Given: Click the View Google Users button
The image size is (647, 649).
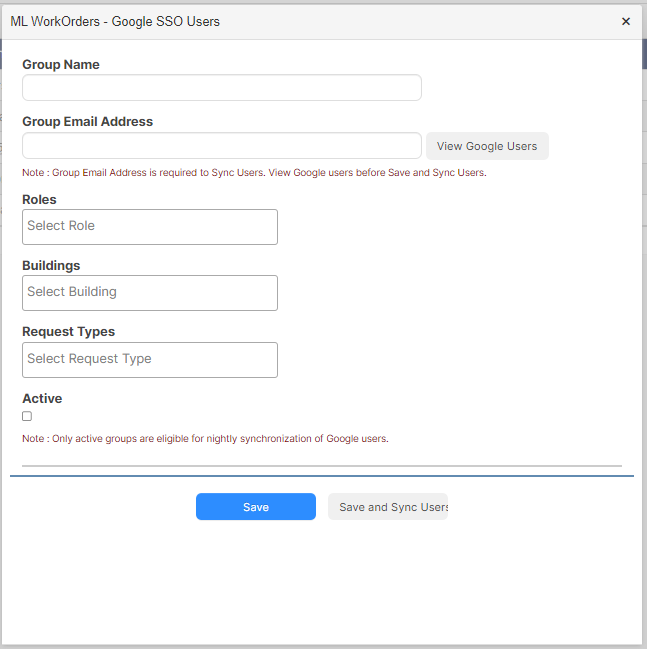Looking at the screenshot, I should click(x=487, y=146).
